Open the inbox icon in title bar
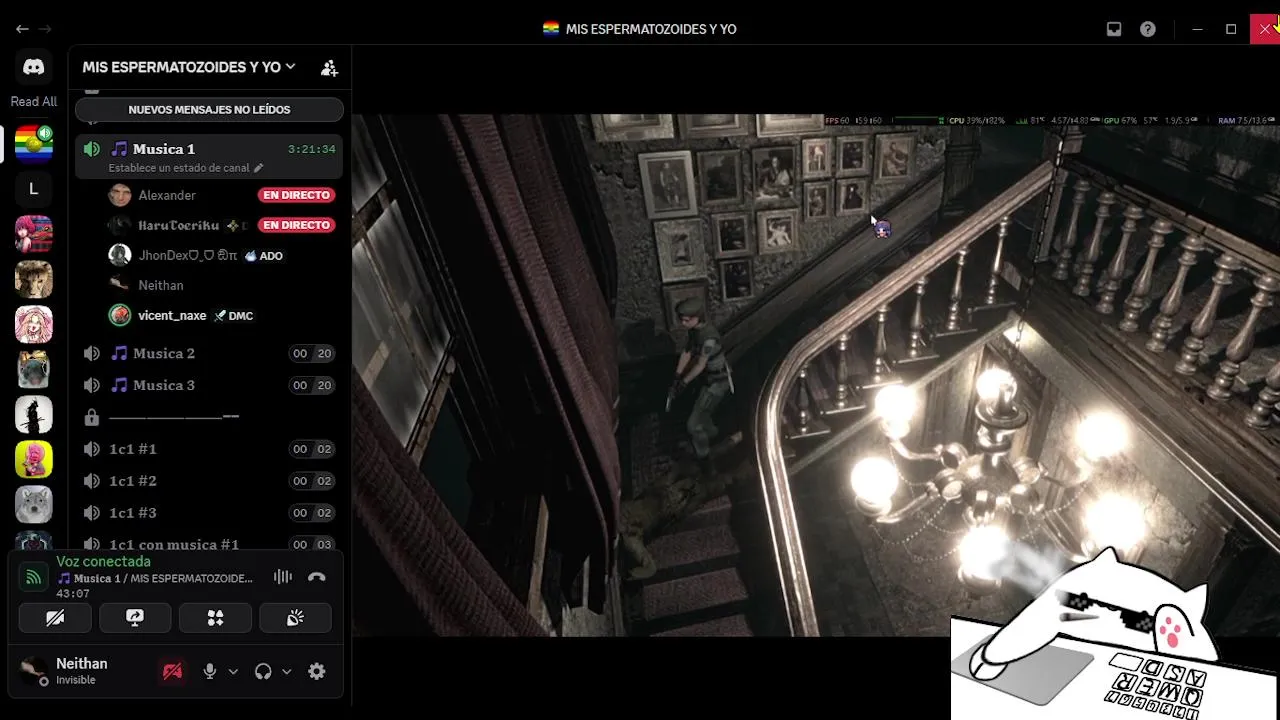 tap(1114, 29)
